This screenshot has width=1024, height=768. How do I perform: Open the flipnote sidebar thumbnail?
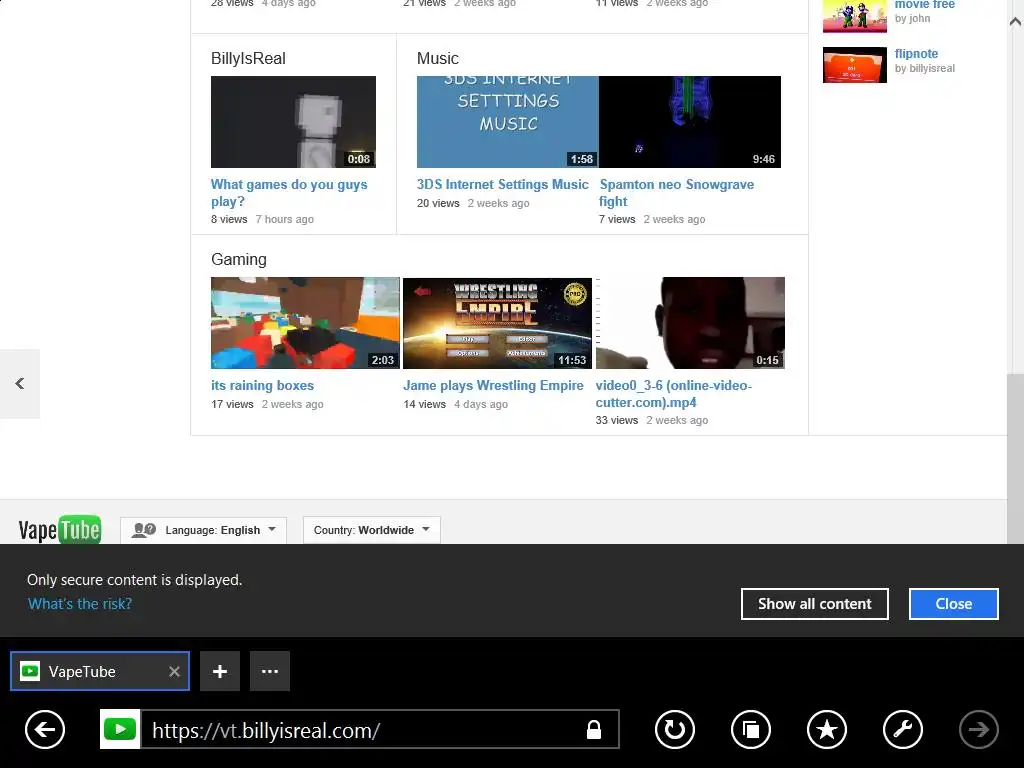855,65
